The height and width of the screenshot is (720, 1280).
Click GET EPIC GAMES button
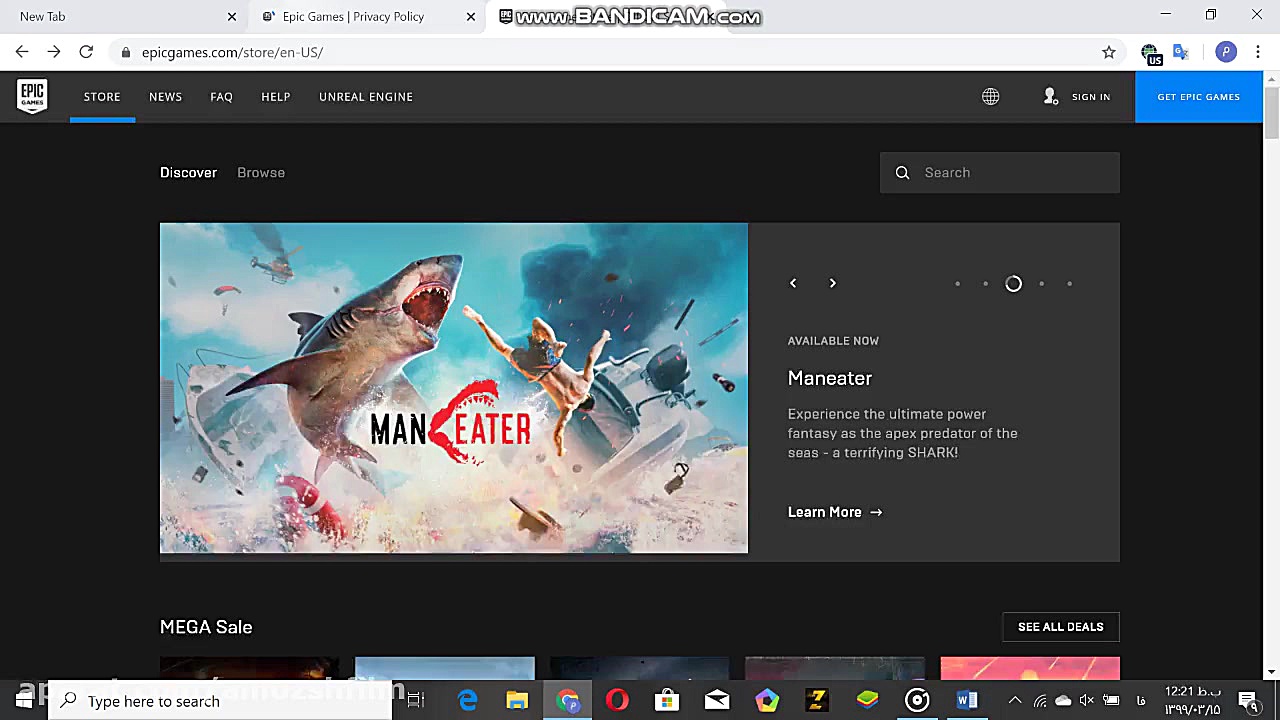(1199, 97)
